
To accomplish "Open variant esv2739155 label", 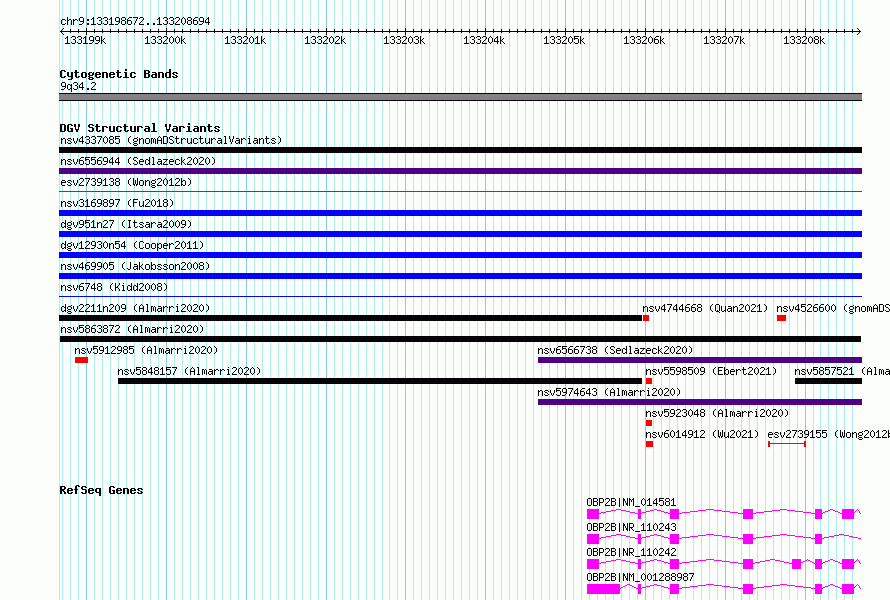I will click(828, 434).
